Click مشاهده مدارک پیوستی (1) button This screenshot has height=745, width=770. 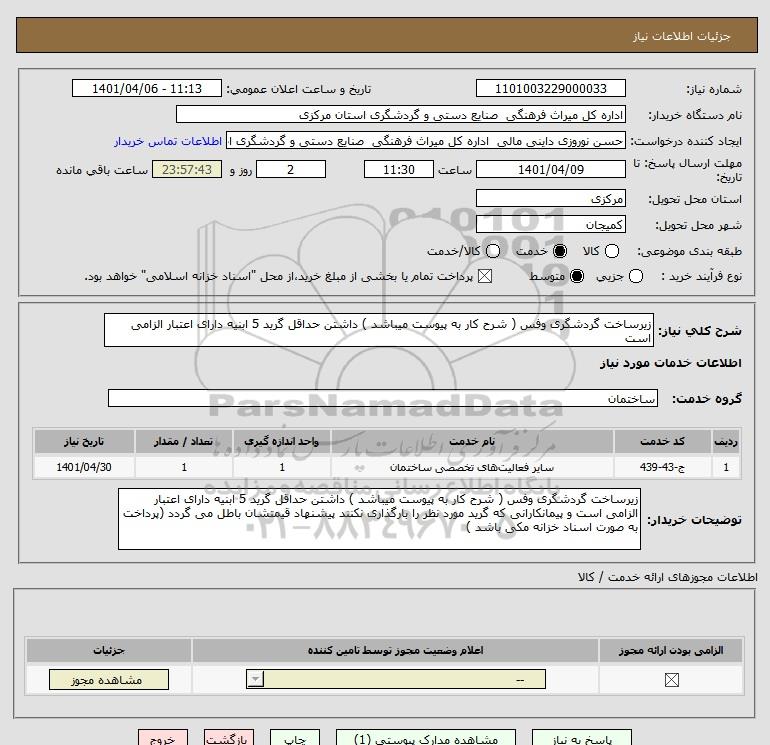(426, 738)
